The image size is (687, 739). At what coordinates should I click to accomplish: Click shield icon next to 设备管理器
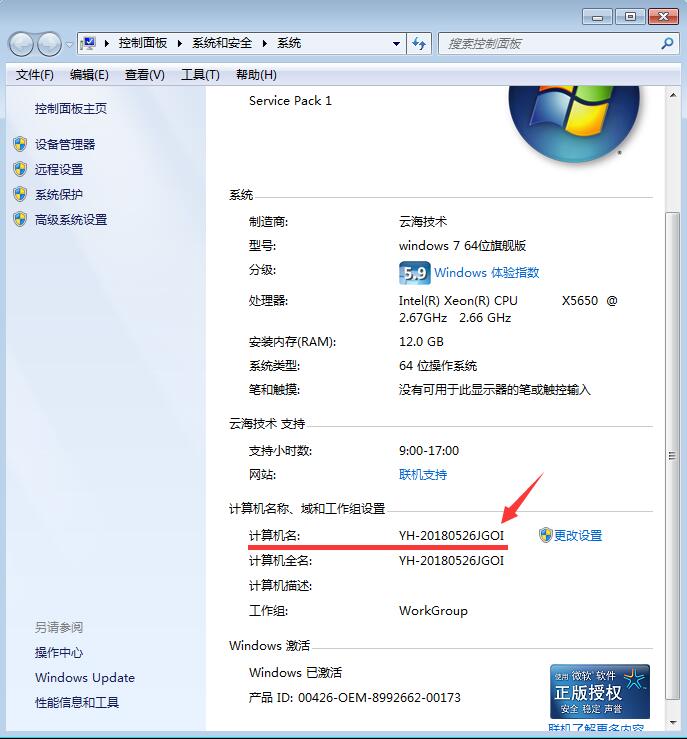[x=20, y=144]
